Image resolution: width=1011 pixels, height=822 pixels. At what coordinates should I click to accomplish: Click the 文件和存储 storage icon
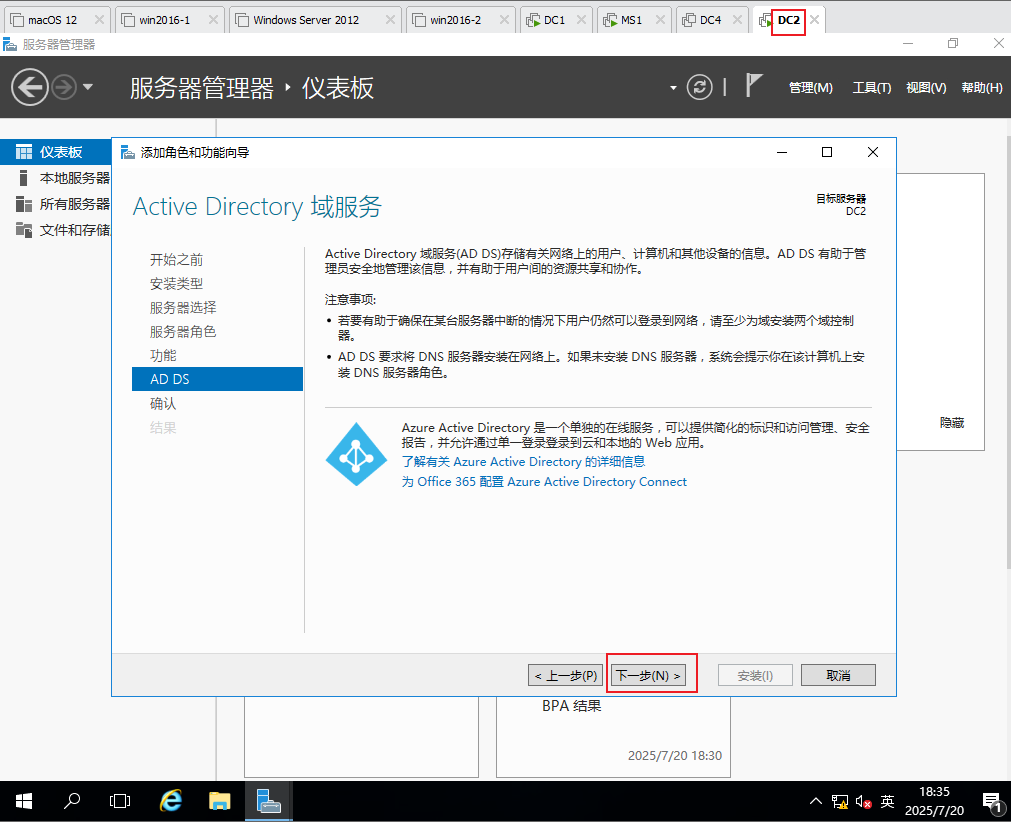click(24, 230)
